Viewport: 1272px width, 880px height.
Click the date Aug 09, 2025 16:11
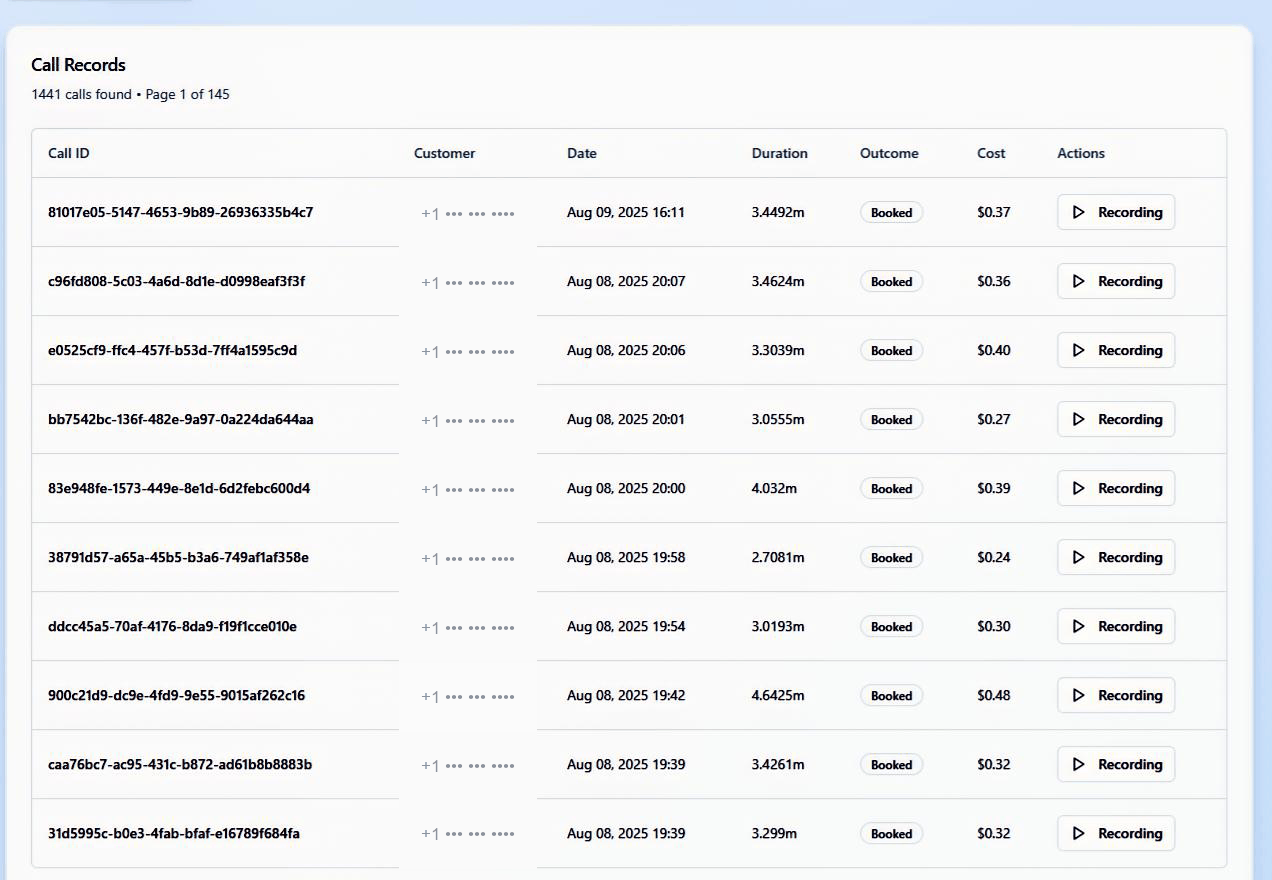626,212
